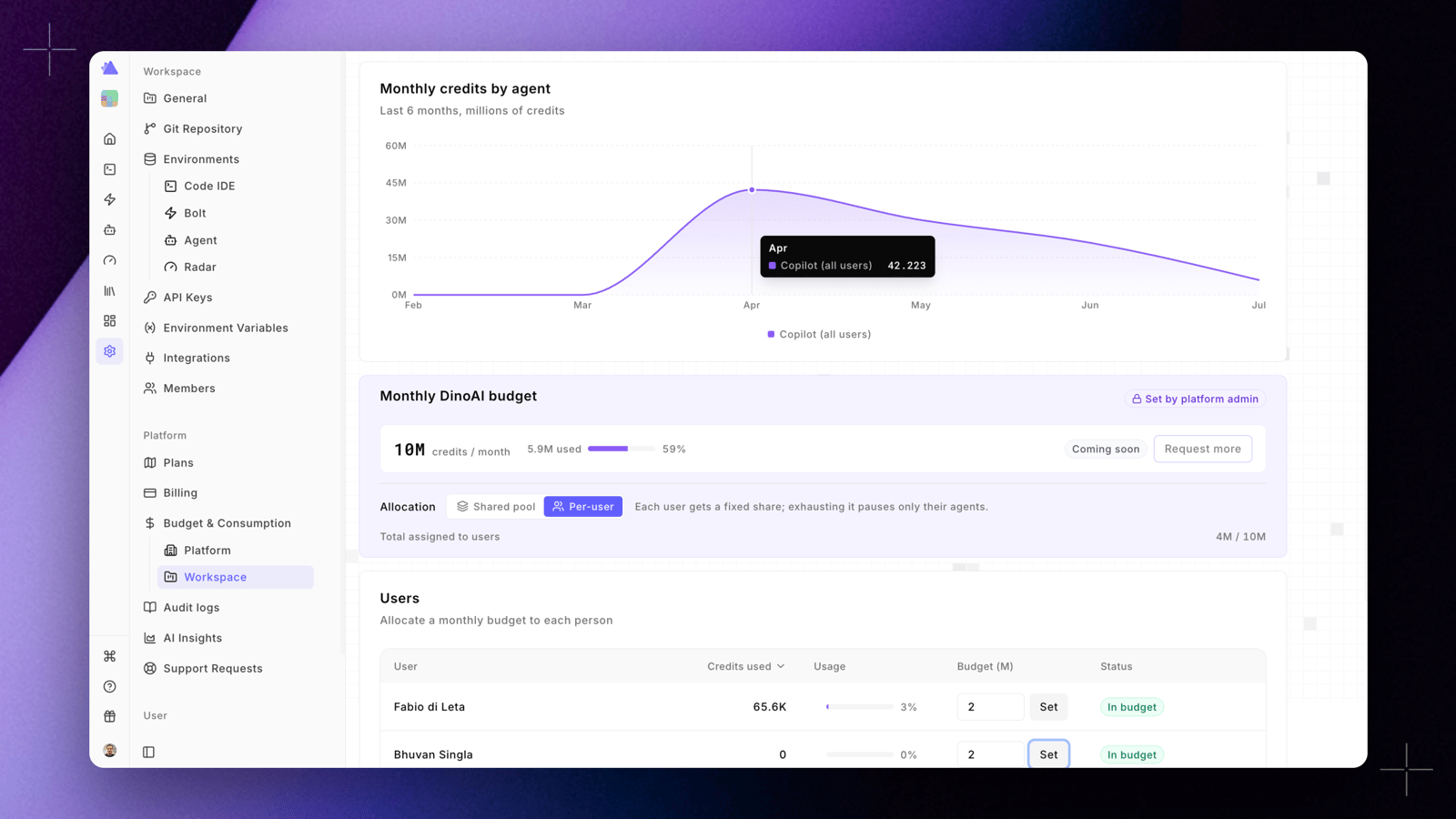Click the Fabio di Leta user name
The image size is (1456, 819).
pos(430,707)
